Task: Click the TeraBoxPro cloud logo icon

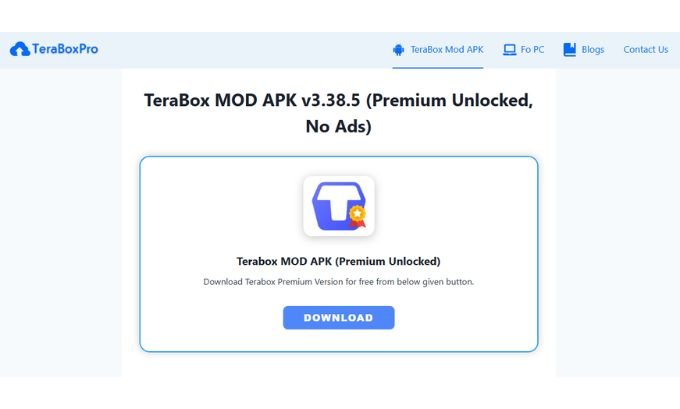Action: tap(19, 49)
